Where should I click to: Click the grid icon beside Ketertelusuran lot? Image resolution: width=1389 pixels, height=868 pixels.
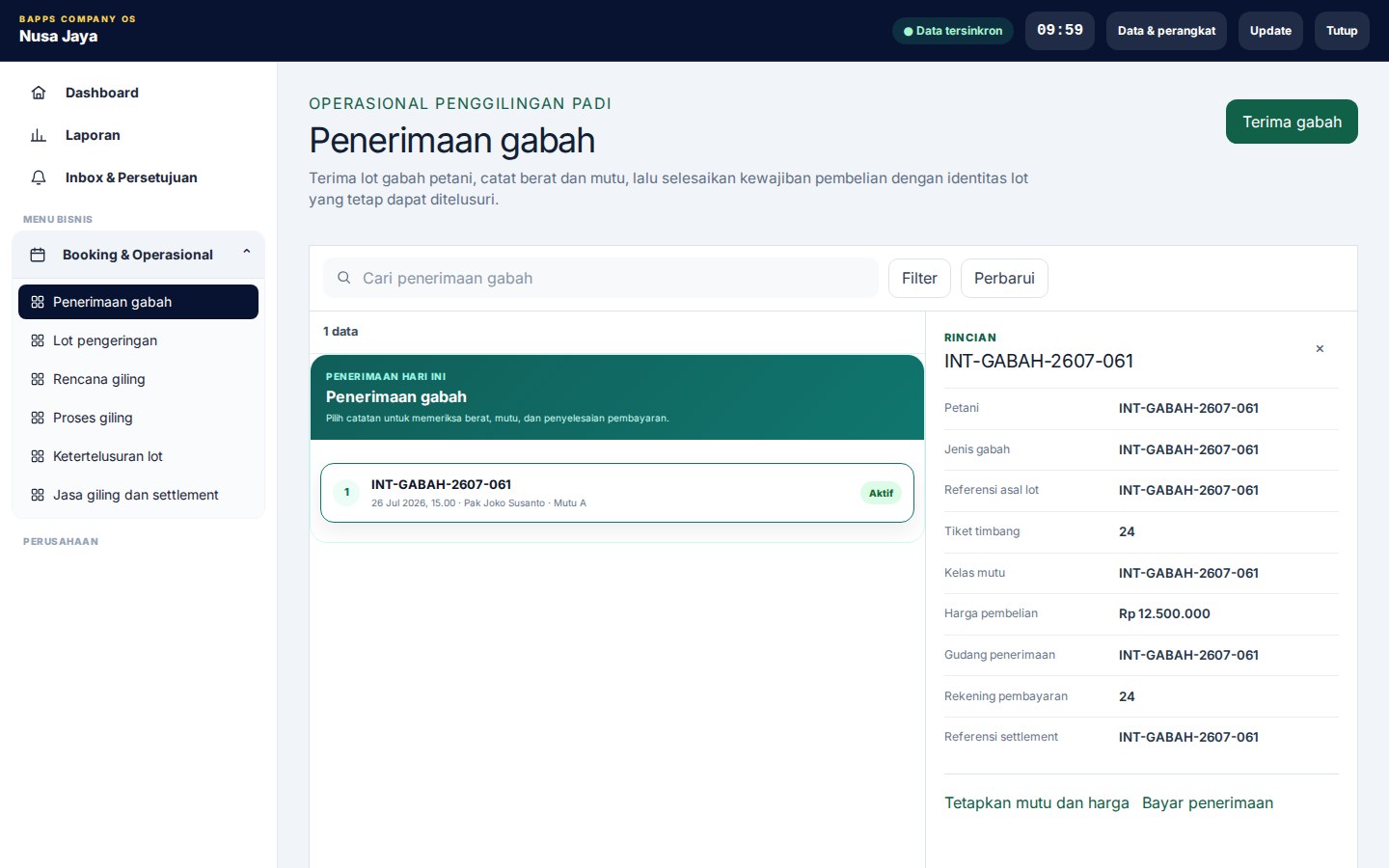[38, 456]
